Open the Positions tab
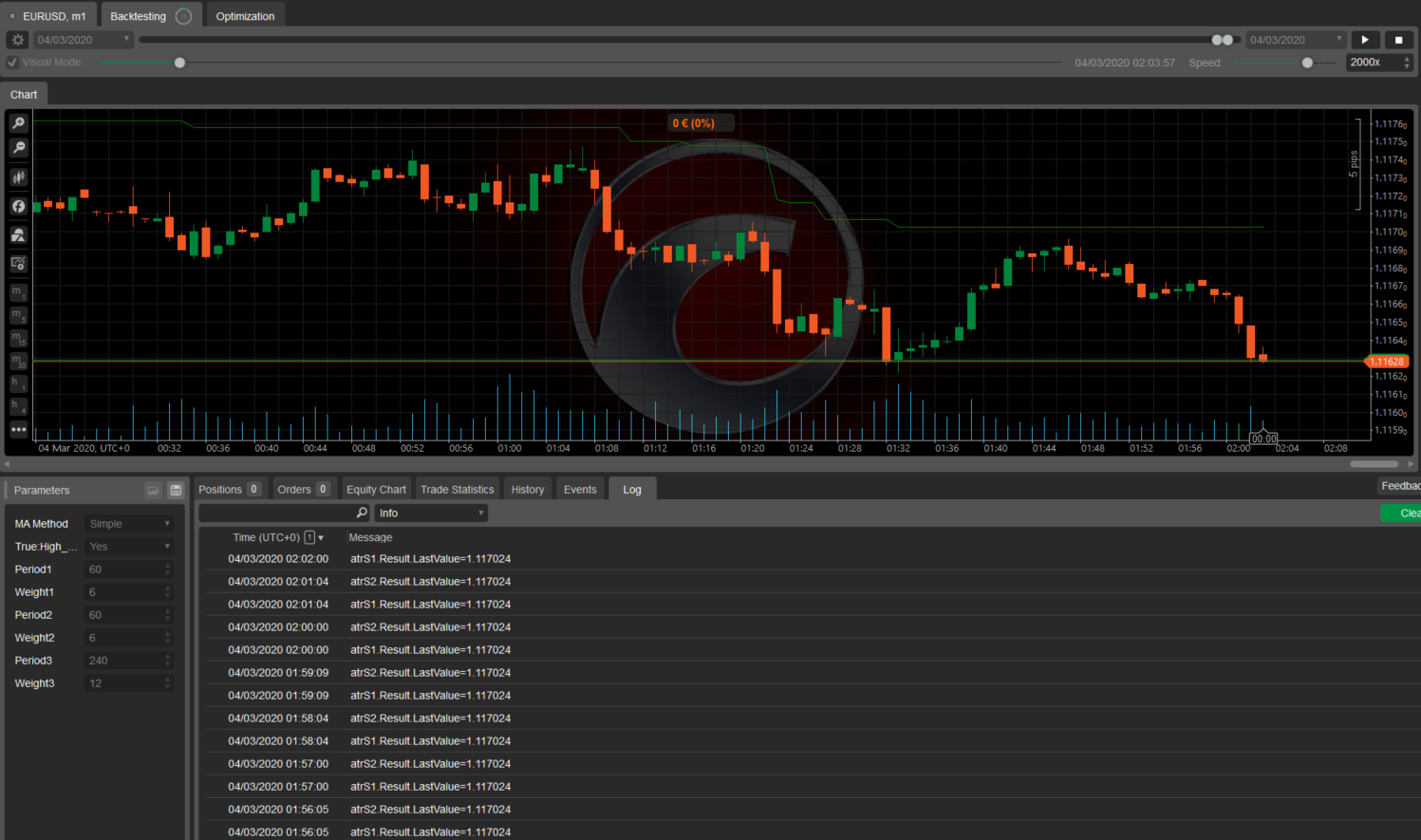Image resolution: width=1421 pixels, height=840 pixels. click(x=229, y=490)
